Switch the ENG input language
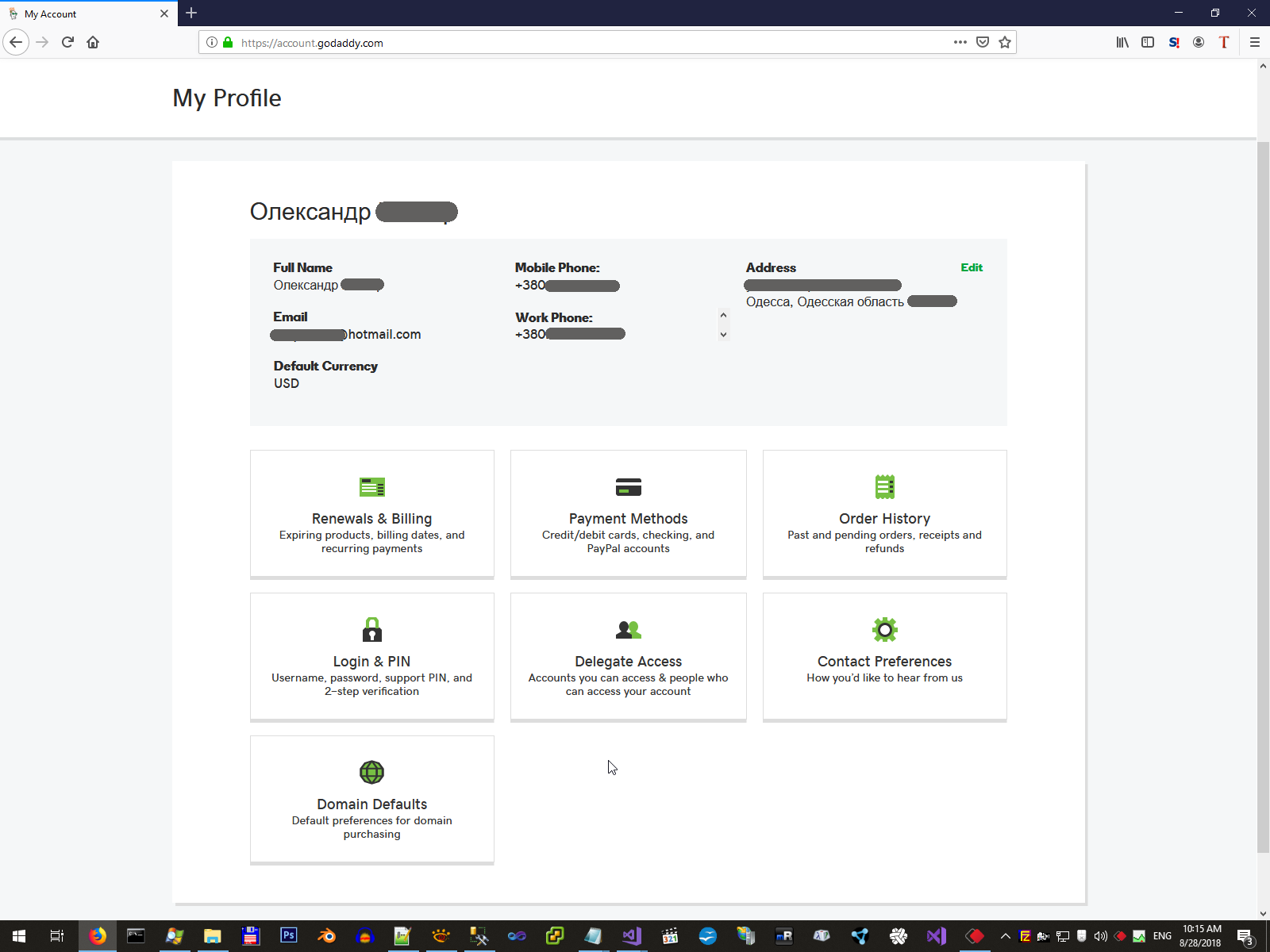The image size is (1270, 952). [x=1162, y=936]
